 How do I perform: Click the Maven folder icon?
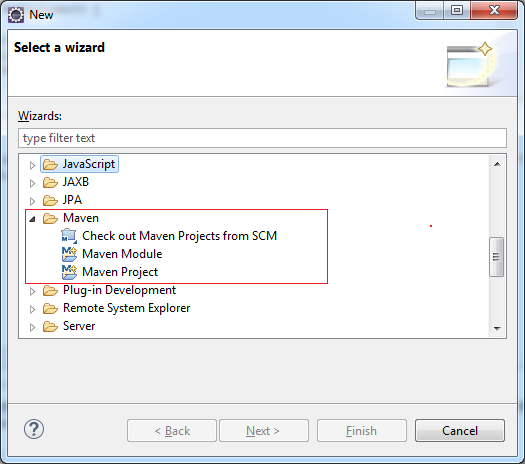(x=51, y=218)
